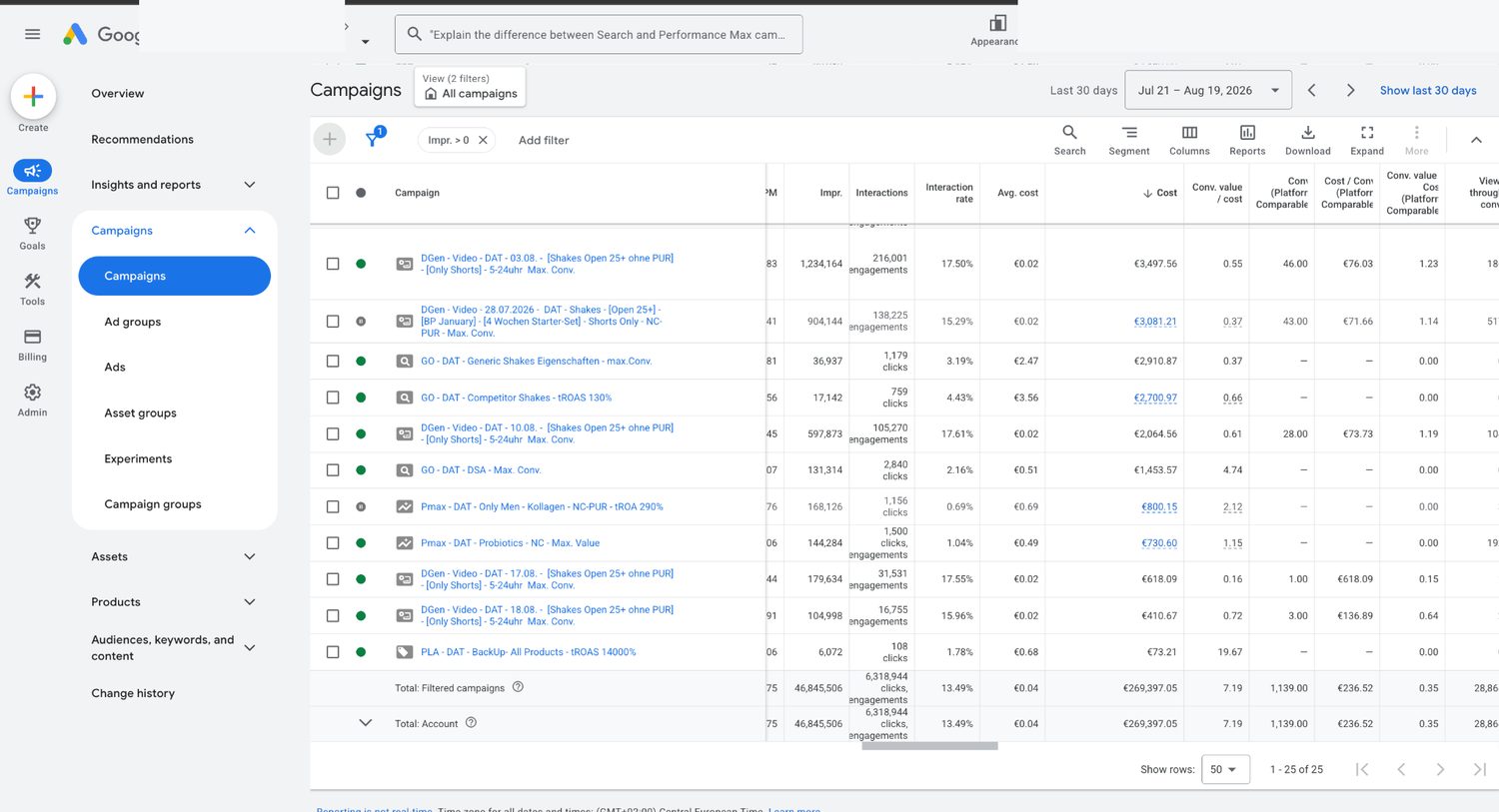Open the Recommendations page
This screenshot has height=812, width=1499.
pyautogui.click(x=142, y=139)
